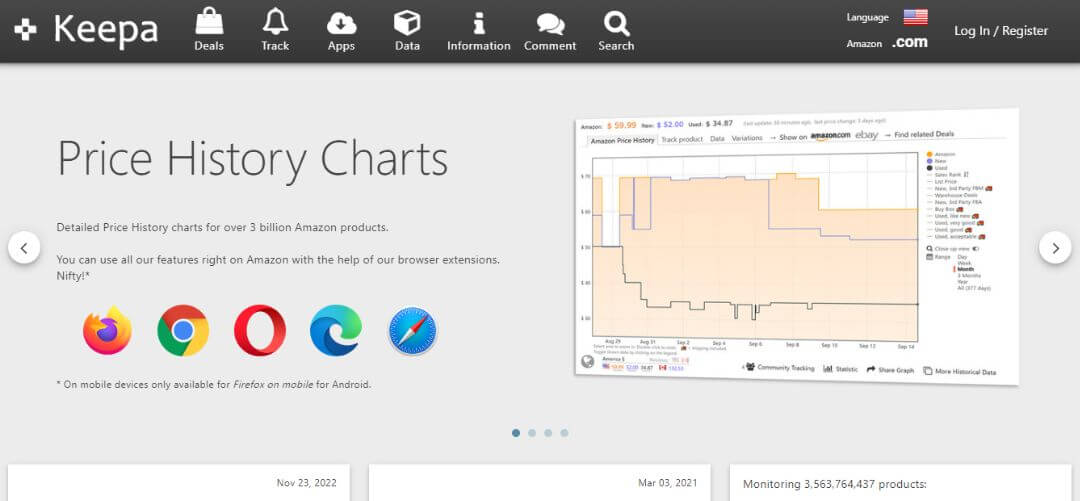Viewport: 1080px width, 501px height.
Task: Click the Safari browser extension icon
Action: pos(412,331)
